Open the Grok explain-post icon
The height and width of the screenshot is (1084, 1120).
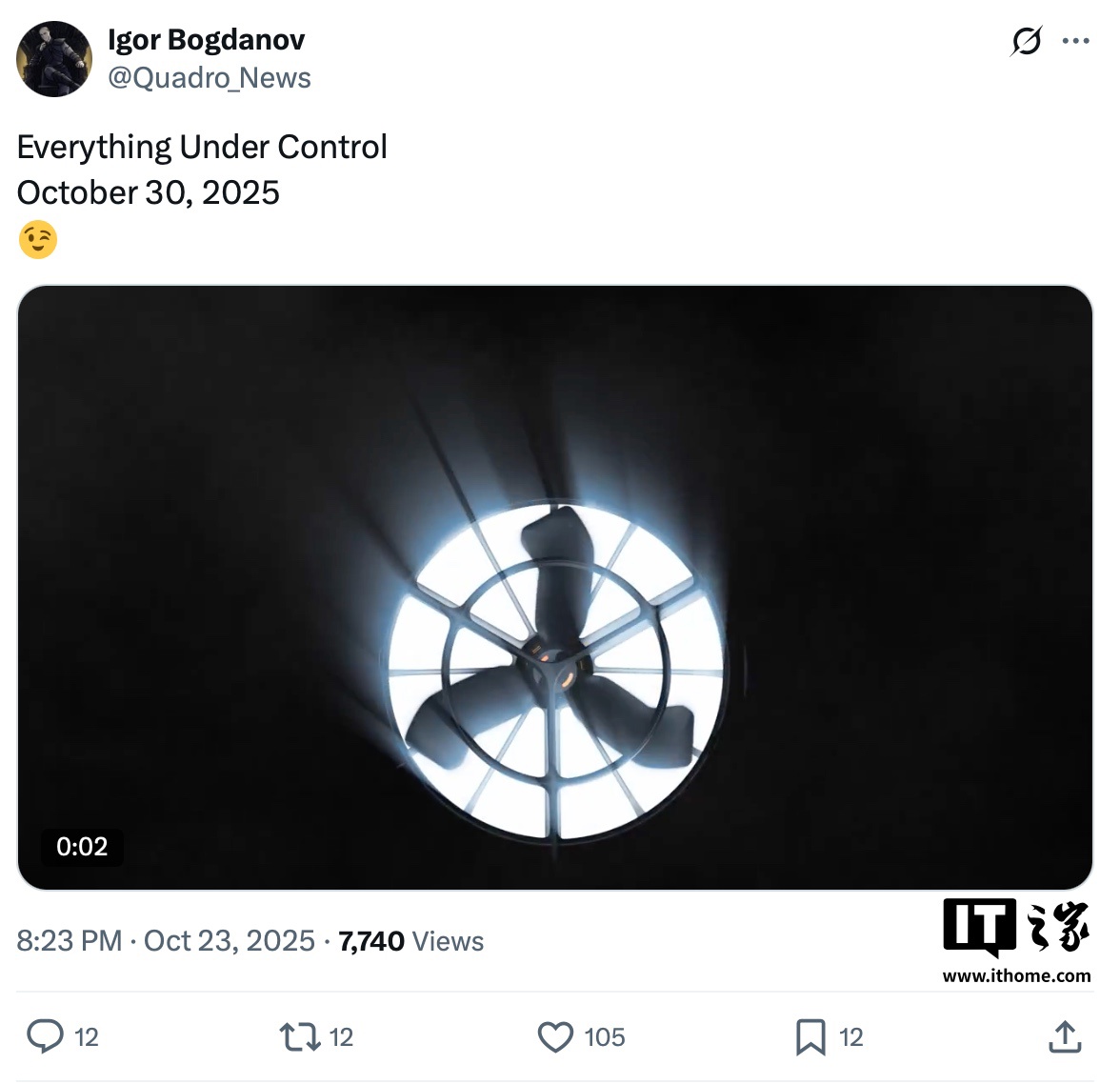click(1026, 41)
